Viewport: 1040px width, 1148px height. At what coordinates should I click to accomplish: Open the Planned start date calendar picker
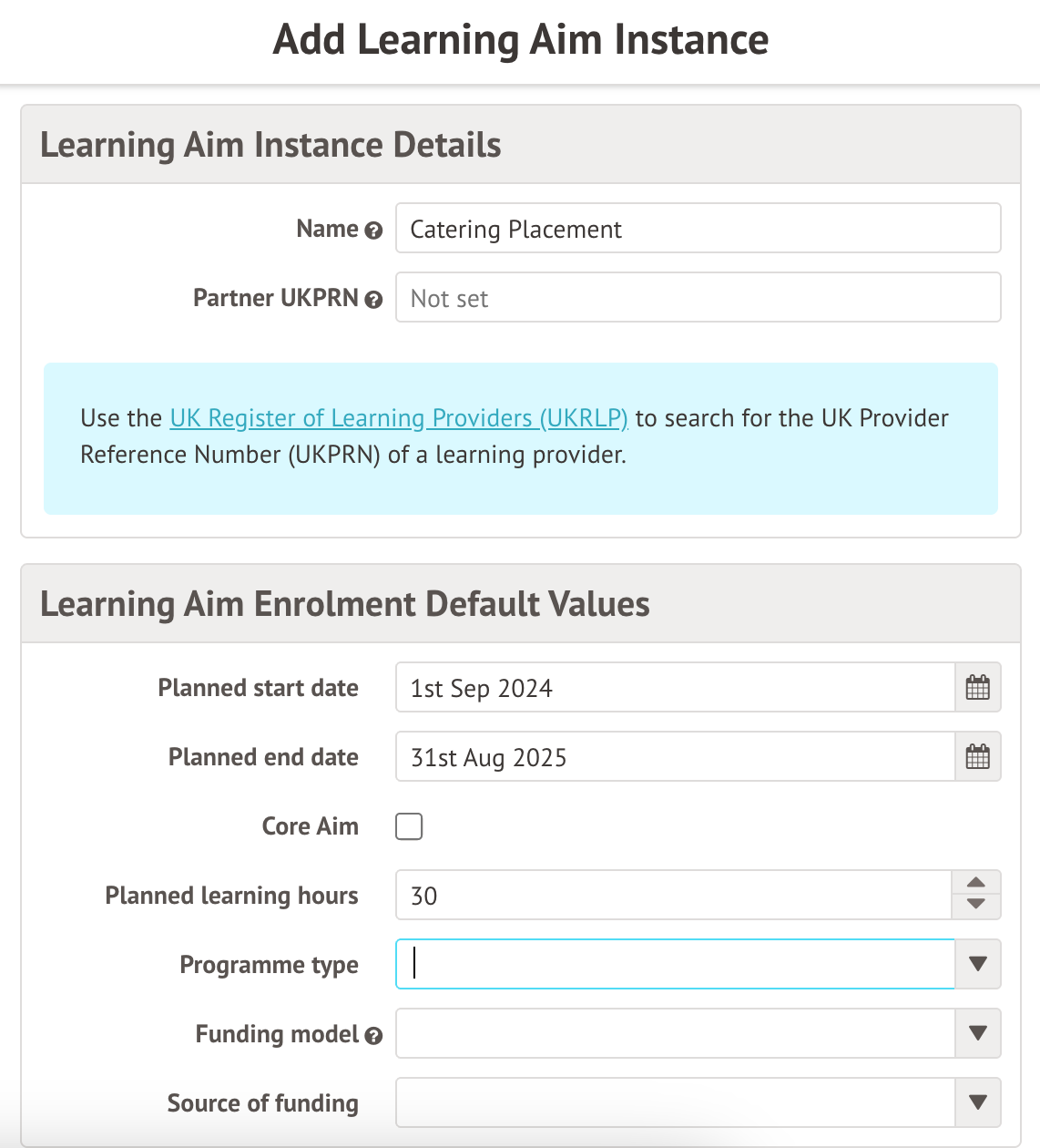click(x=977, y=688)
